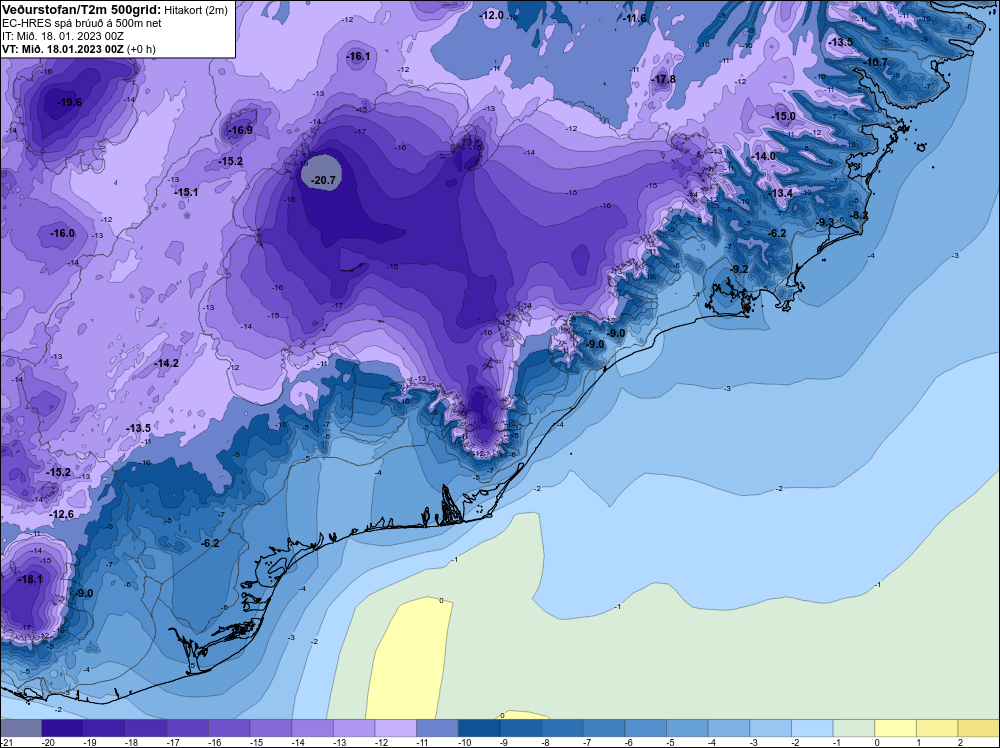This screenshot has height=748, width=1000.
Task: Click the VT valid time line
Action: click(x=78, y=48)
